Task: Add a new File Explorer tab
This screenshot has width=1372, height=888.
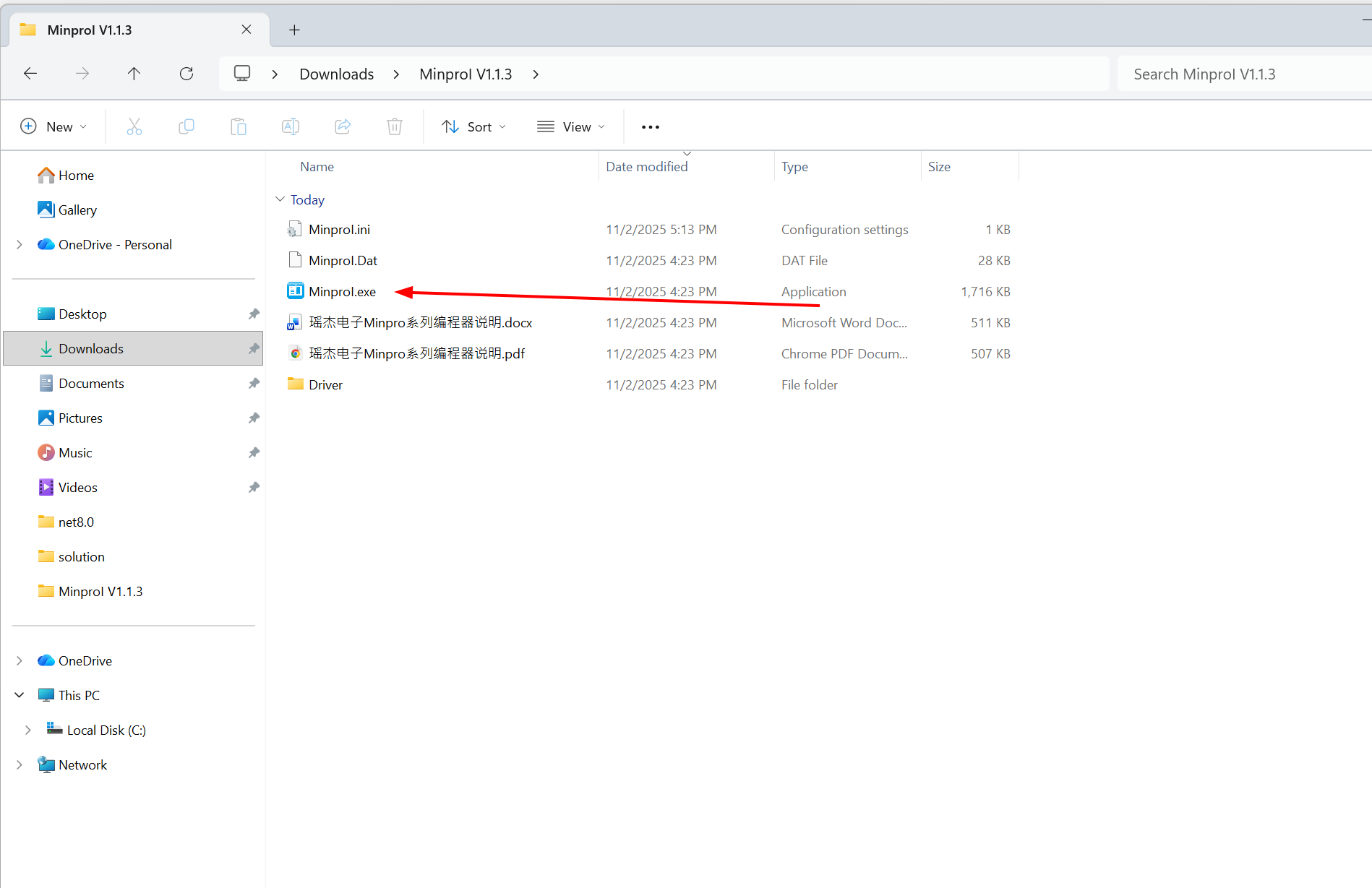Action: (x=294, y=30)
